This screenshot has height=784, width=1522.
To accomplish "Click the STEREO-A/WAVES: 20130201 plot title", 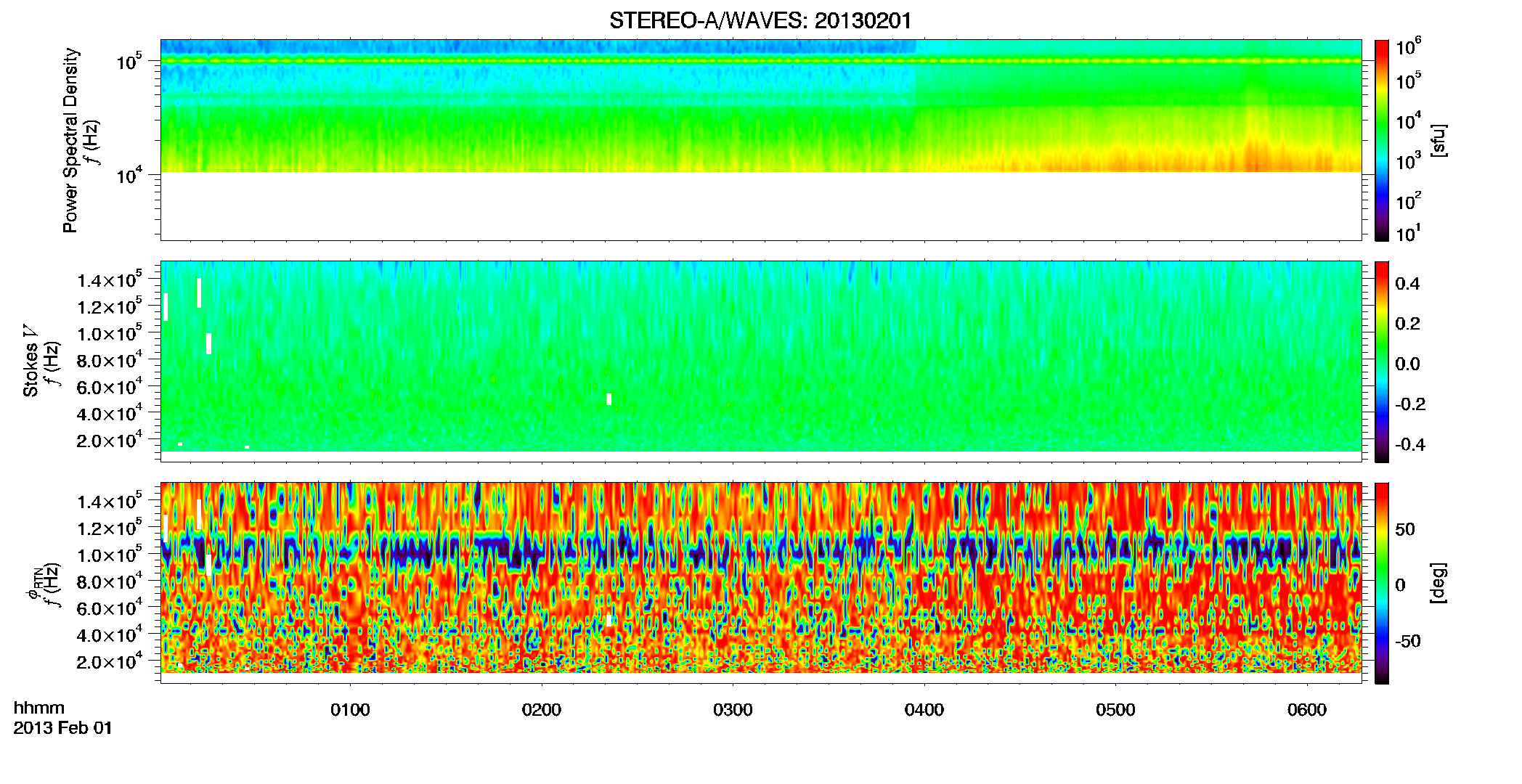I will tap(760, 20).
